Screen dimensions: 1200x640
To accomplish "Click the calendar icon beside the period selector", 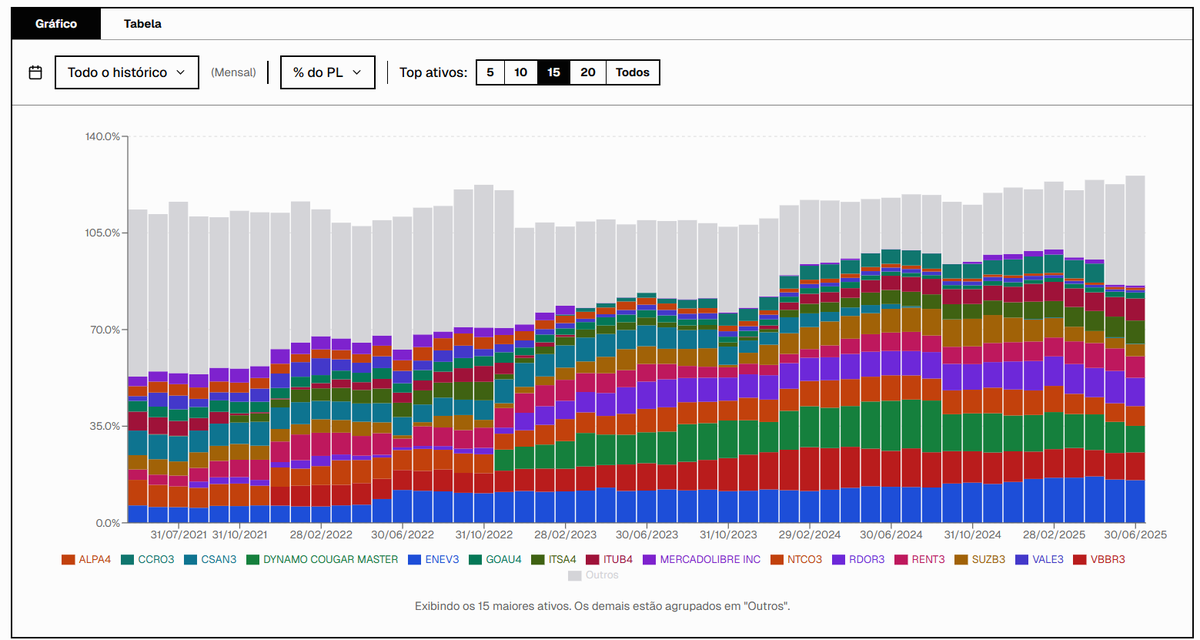I will click(35, 72).
